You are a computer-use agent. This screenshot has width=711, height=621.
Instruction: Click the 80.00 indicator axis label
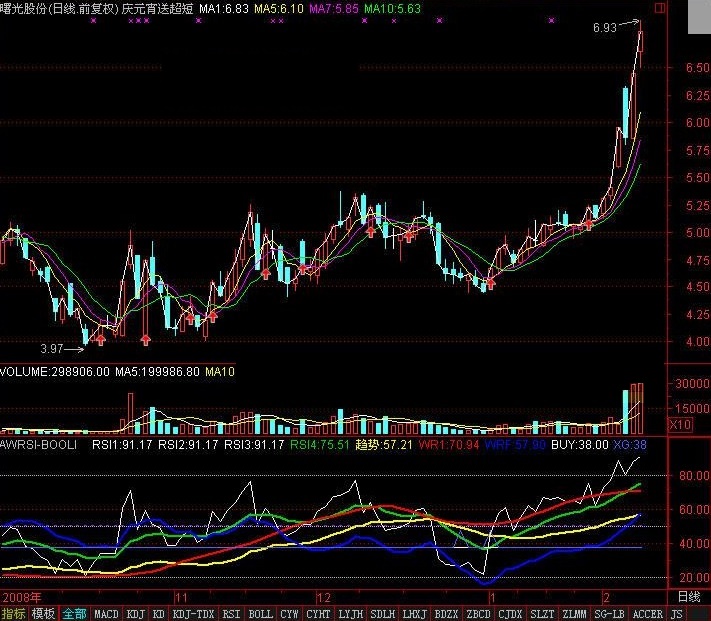click(694, 475)
